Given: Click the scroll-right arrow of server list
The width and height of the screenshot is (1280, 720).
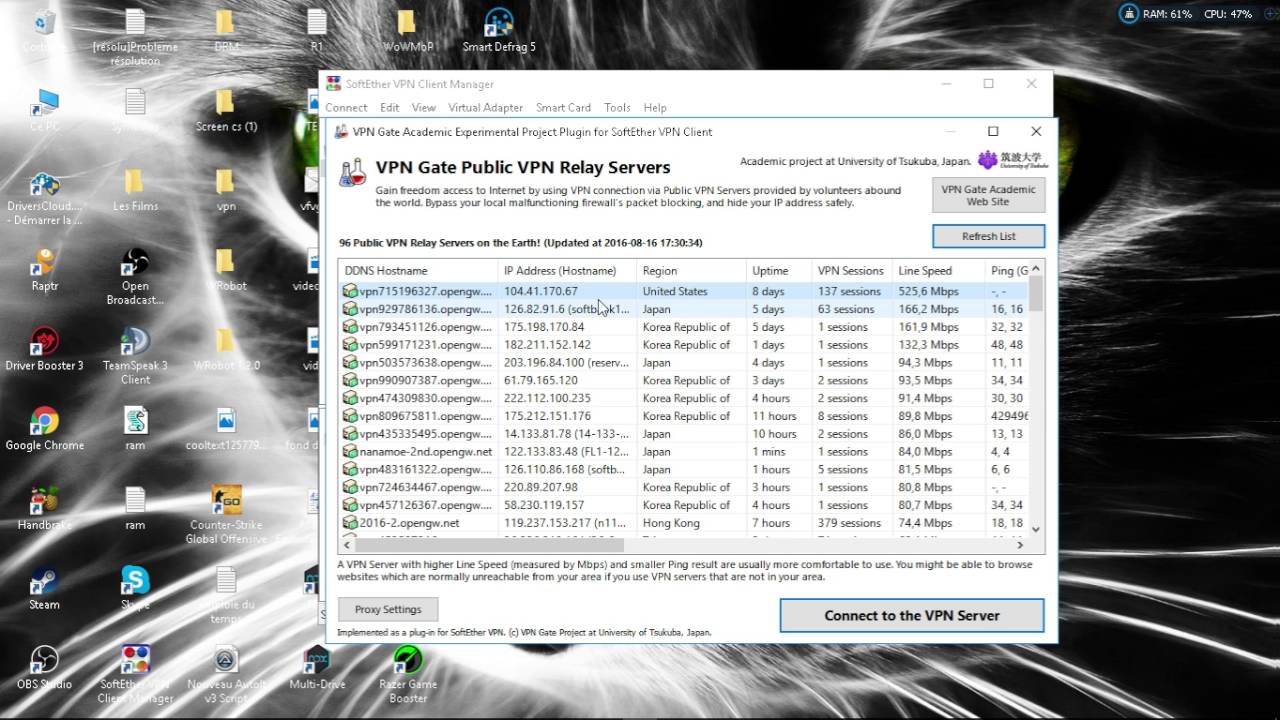Looking at the screenshot, I should (1020, 545).
